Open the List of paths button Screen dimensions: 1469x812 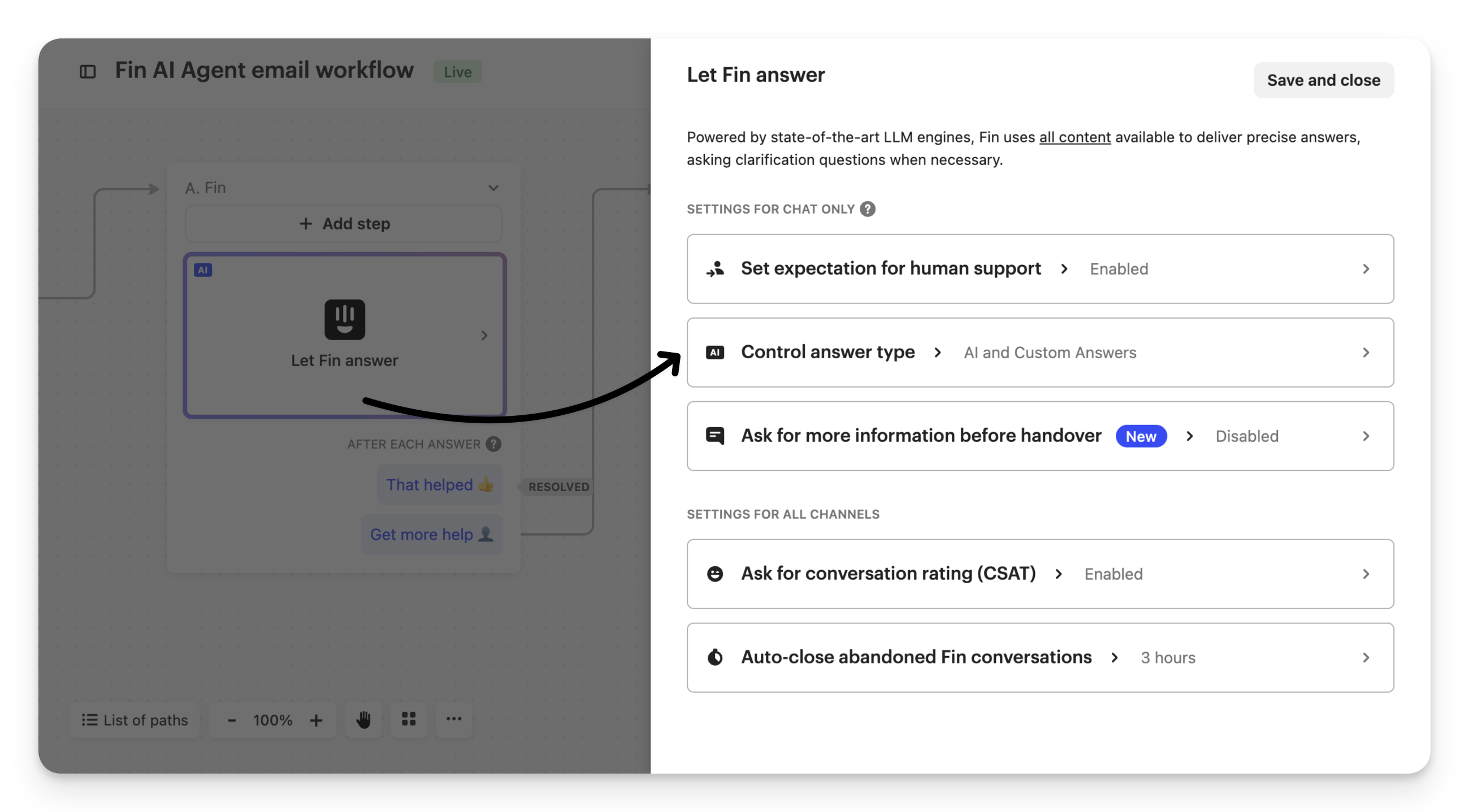[x=135, y=720]
